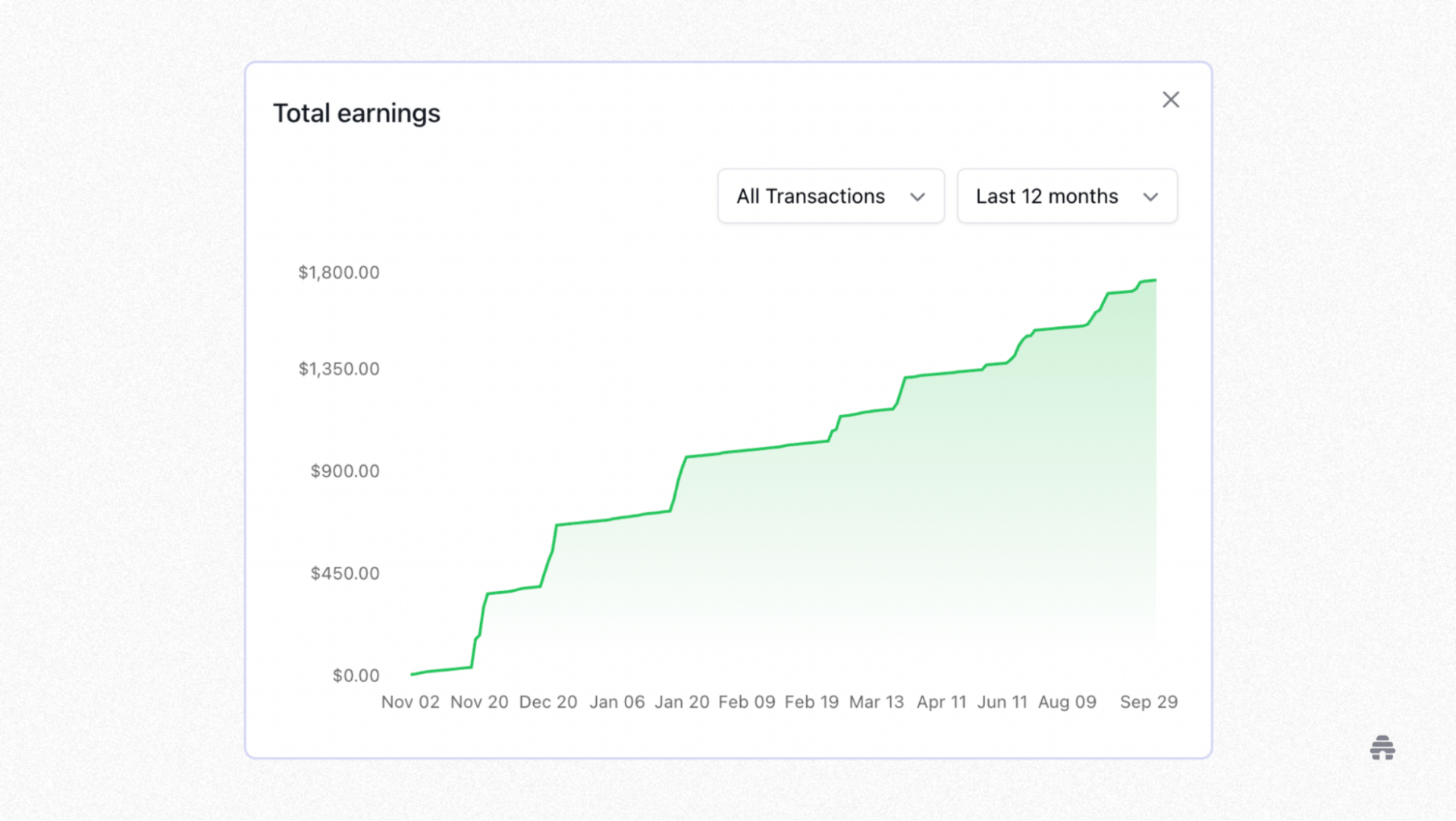This screenshot has height=821, width=1456.
Task: Click the beehive logo icon in the bottom corner
Action: (1382, 747)
